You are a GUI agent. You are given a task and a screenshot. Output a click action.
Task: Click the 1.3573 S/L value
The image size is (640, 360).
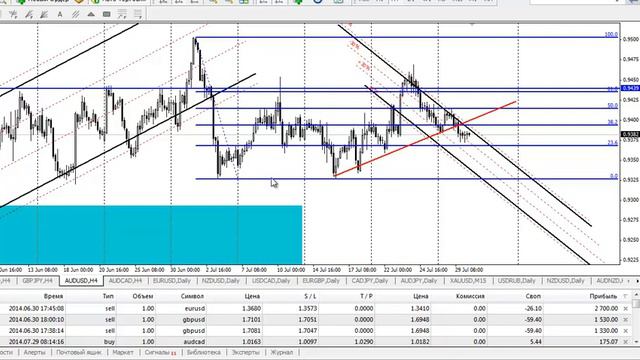click(x=308, y=309)
